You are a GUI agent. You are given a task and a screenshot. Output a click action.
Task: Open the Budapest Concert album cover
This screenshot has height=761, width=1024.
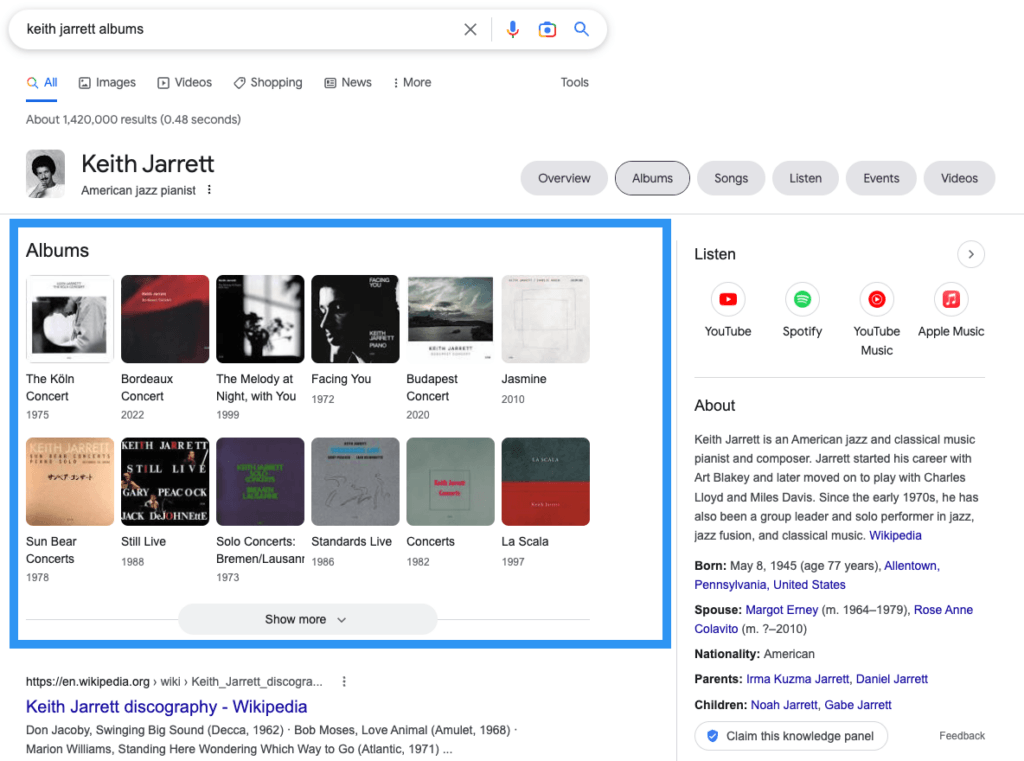click(x=451, y=319)
